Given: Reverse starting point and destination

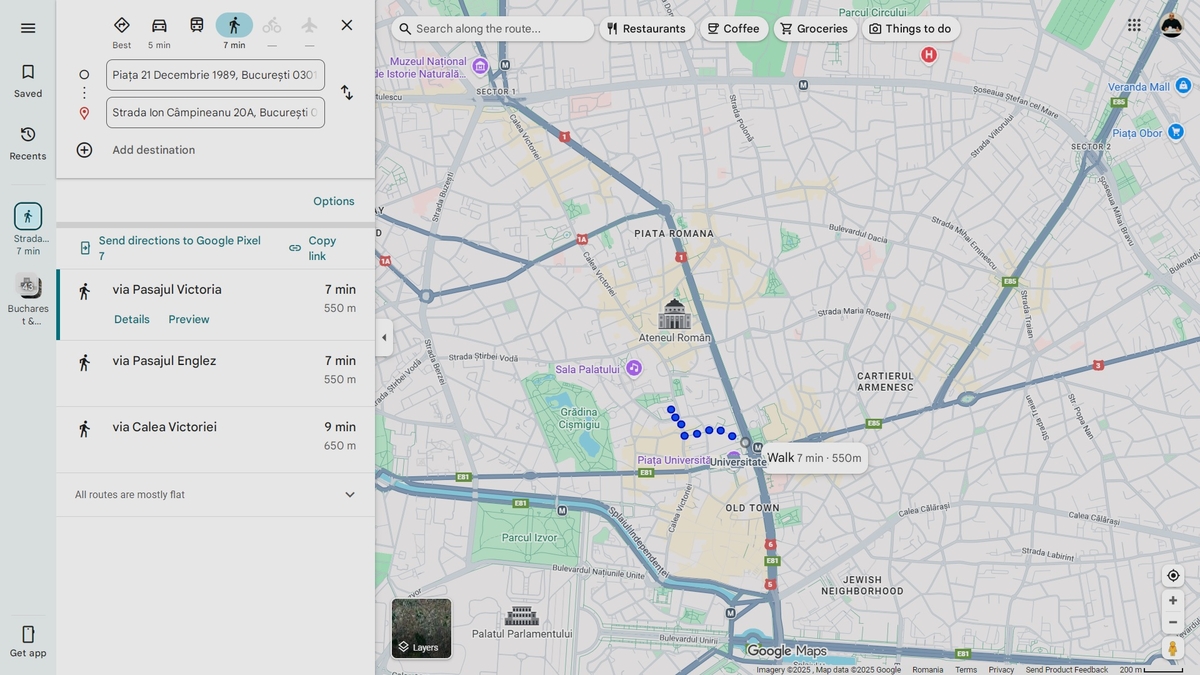Looking at the screenshot, I should click(x=346, y=93).
